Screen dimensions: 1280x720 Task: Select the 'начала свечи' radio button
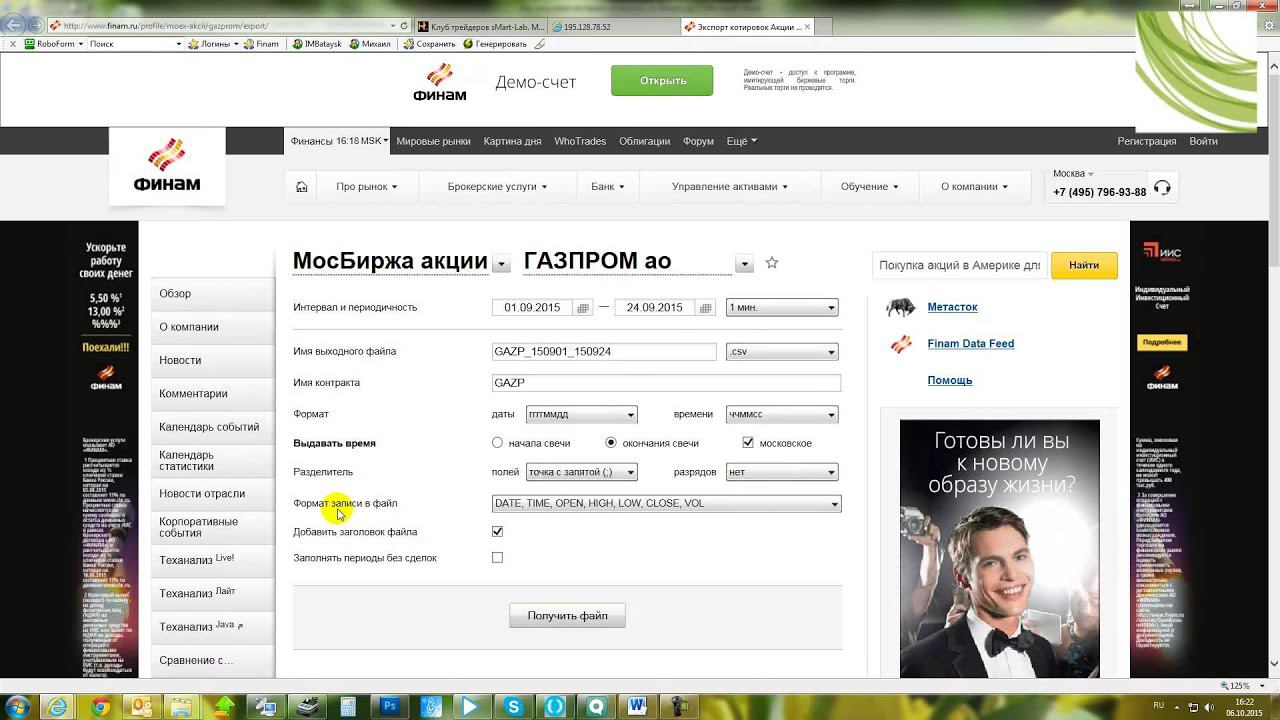point(498,442)
